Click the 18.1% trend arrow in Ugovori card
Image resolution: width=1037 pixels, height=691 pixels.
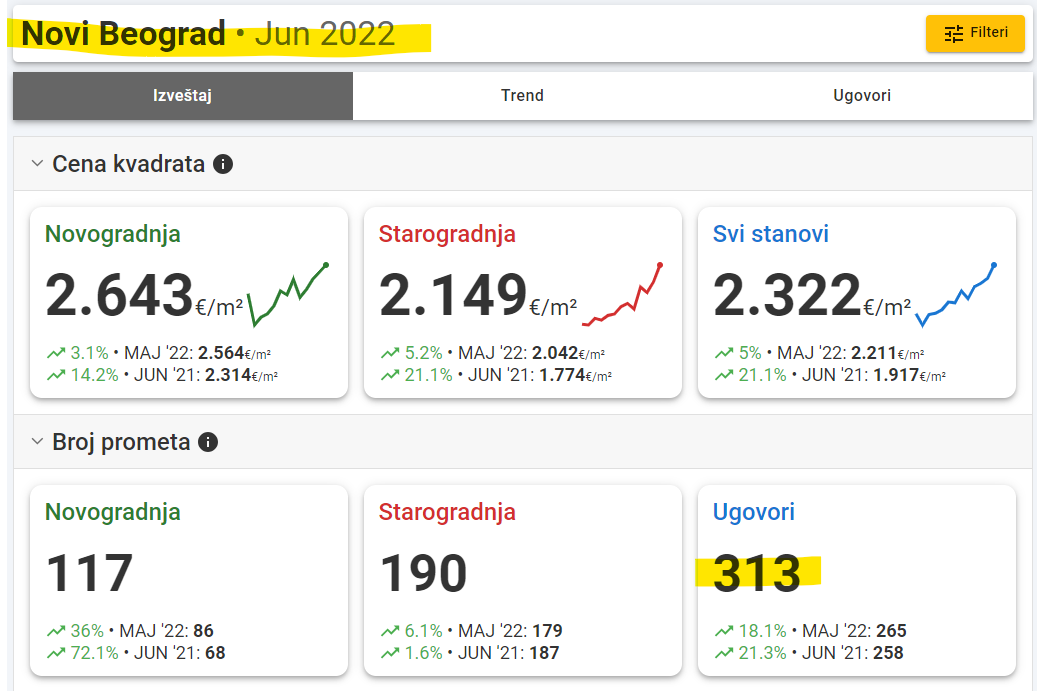click(724, 631)
